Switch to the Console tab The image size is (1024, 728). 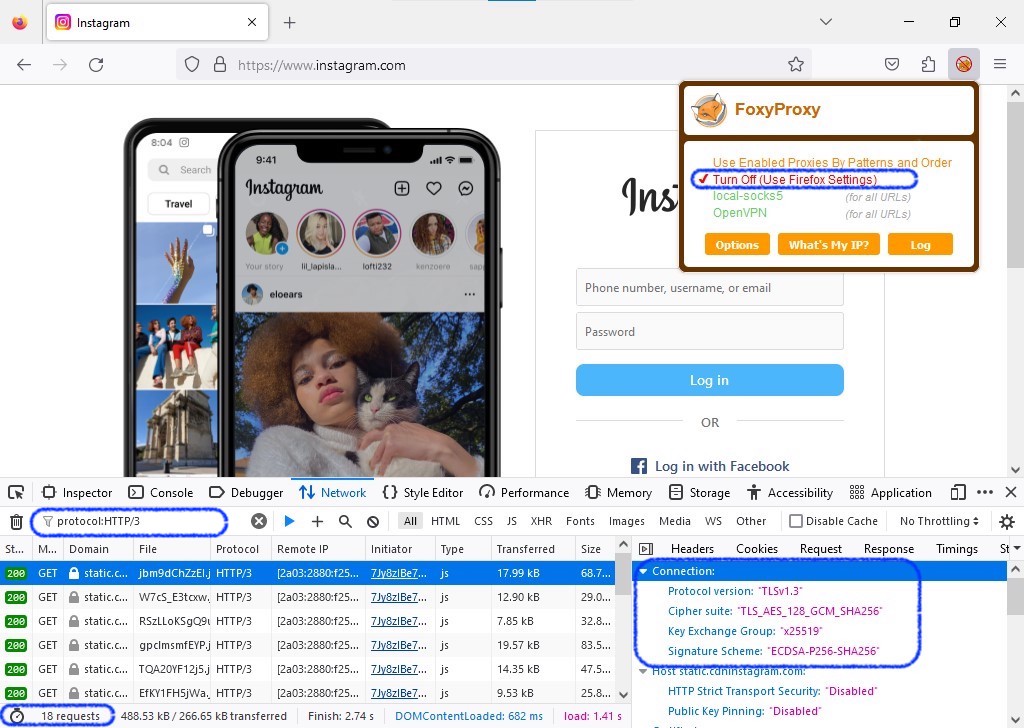(161, 492)
